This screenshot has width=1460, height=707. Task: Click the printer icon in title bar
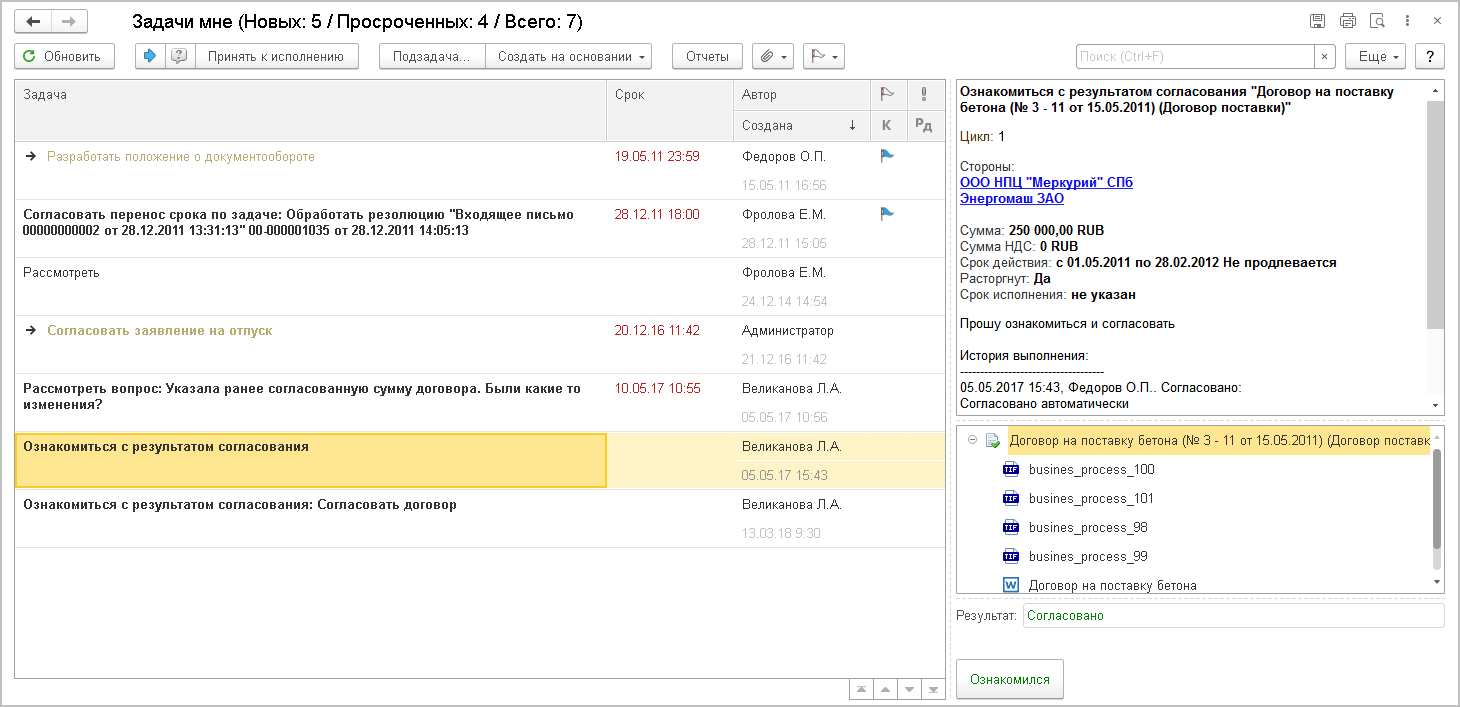tap(1347, 21)
